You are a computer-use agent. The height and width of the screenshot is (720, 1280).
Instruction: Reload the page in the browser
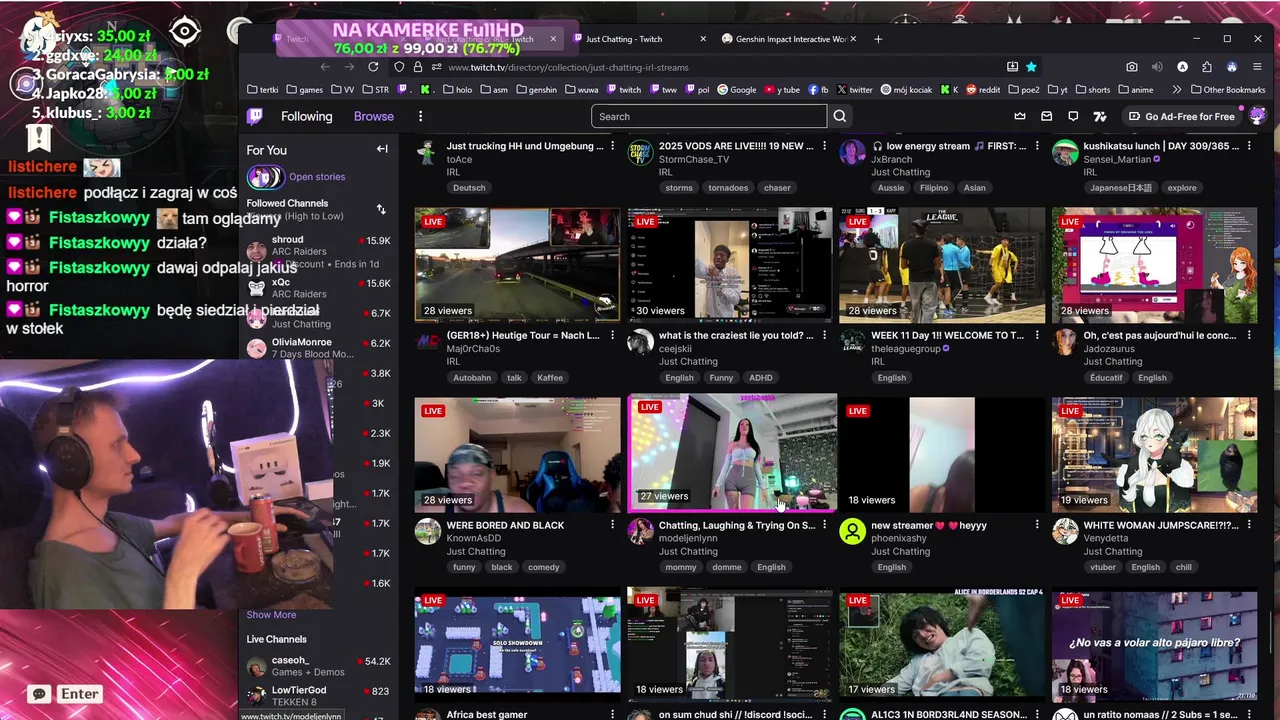click(x=373, y=67)
